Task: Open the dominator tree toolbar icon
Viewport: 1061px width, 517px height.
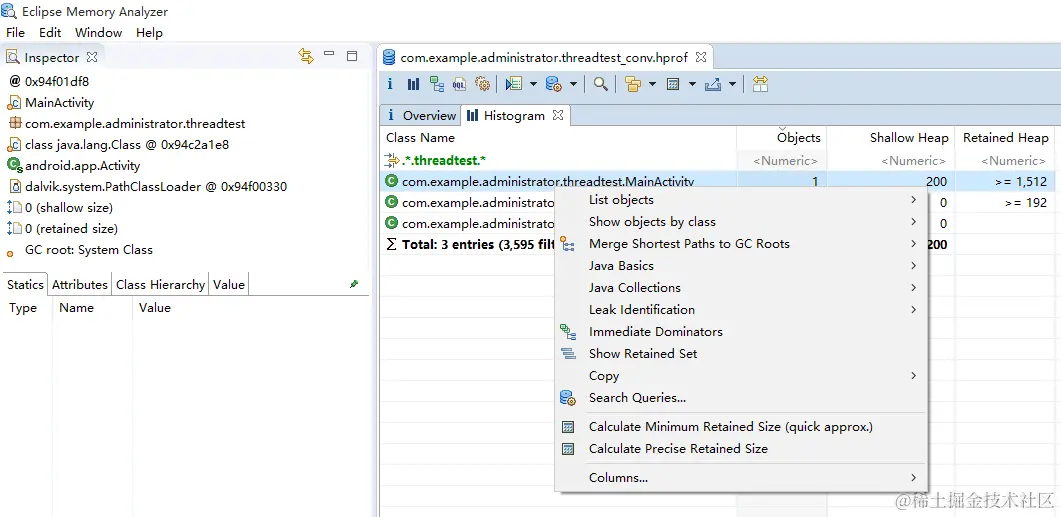Action: (437, 84)
